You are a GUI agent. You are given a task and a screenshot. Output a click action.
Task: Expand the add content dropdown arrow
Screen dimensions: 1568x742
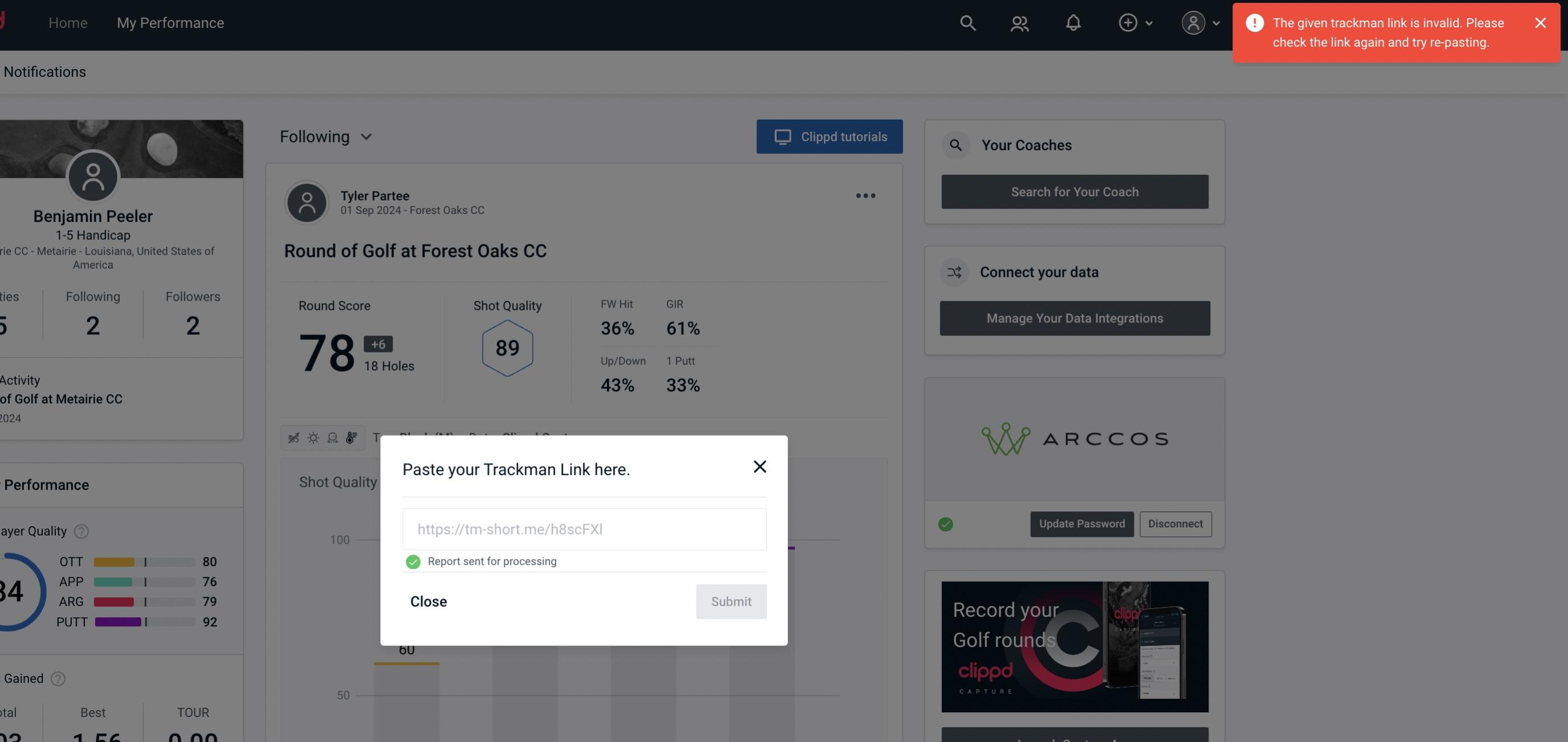click(x=1149, y=22)
